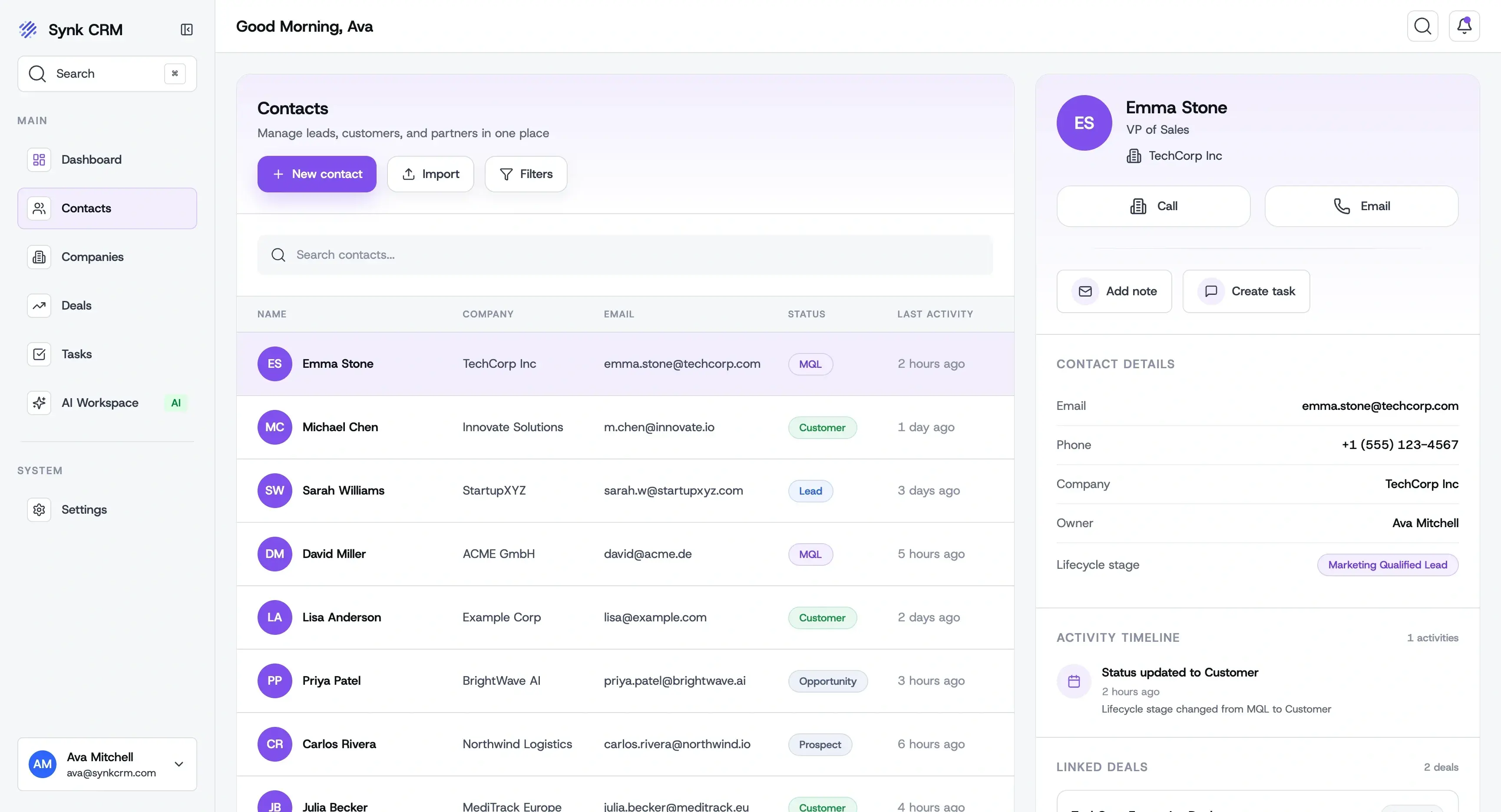Open the Deals section icon
This screenshot has width=1501, height=812.
[39, 305]
